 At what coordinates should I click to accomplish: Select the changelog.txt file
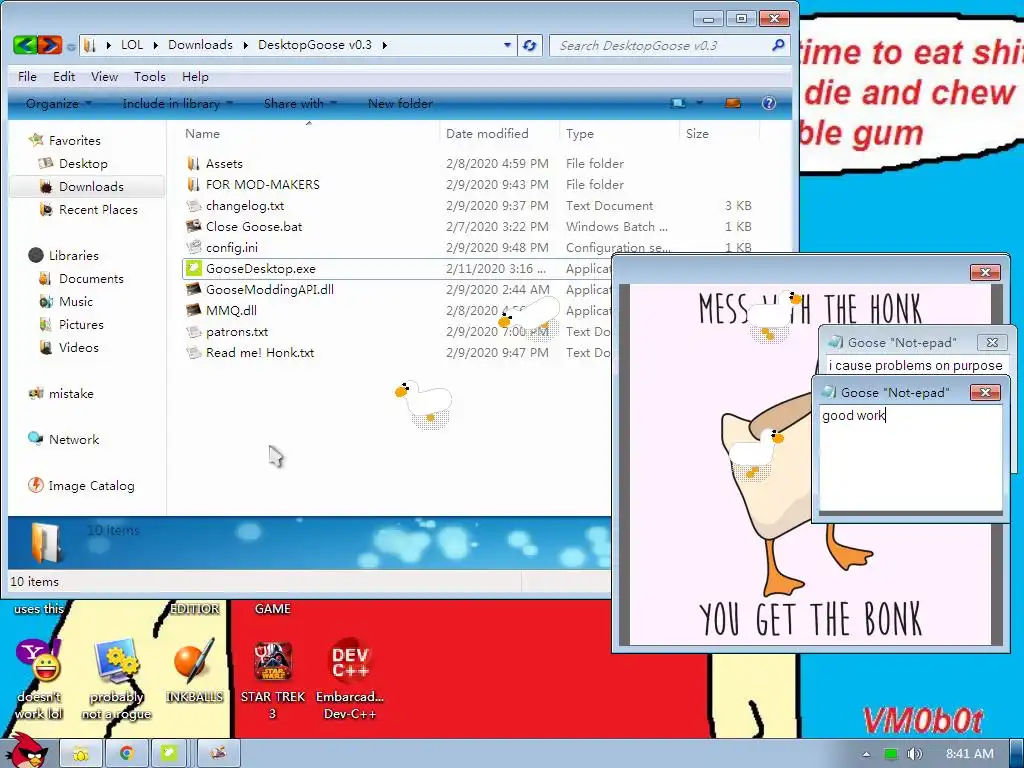click(245, 206)
